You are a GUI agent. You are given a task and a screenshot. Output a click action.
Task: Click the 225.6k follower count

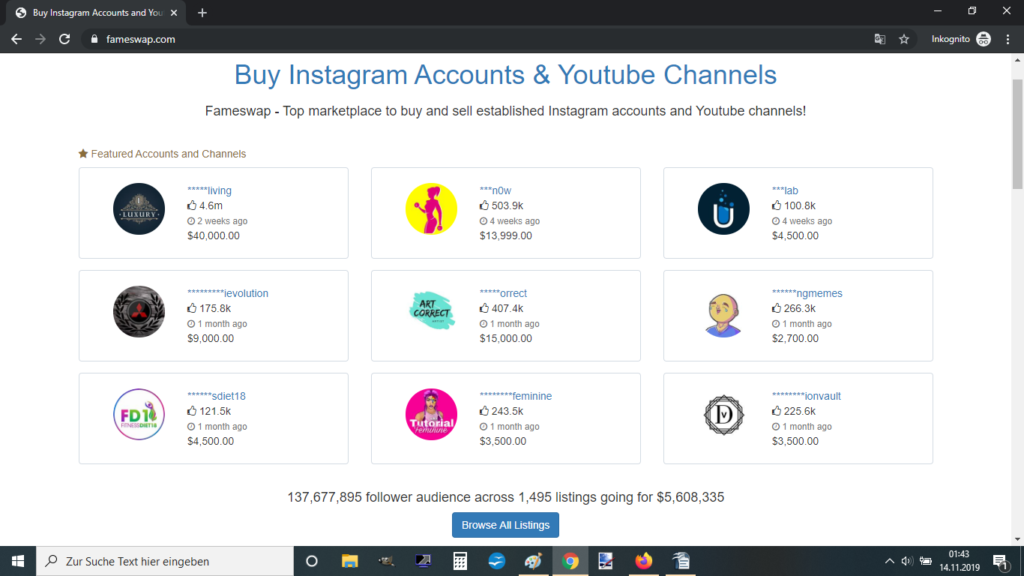point(799,411)
